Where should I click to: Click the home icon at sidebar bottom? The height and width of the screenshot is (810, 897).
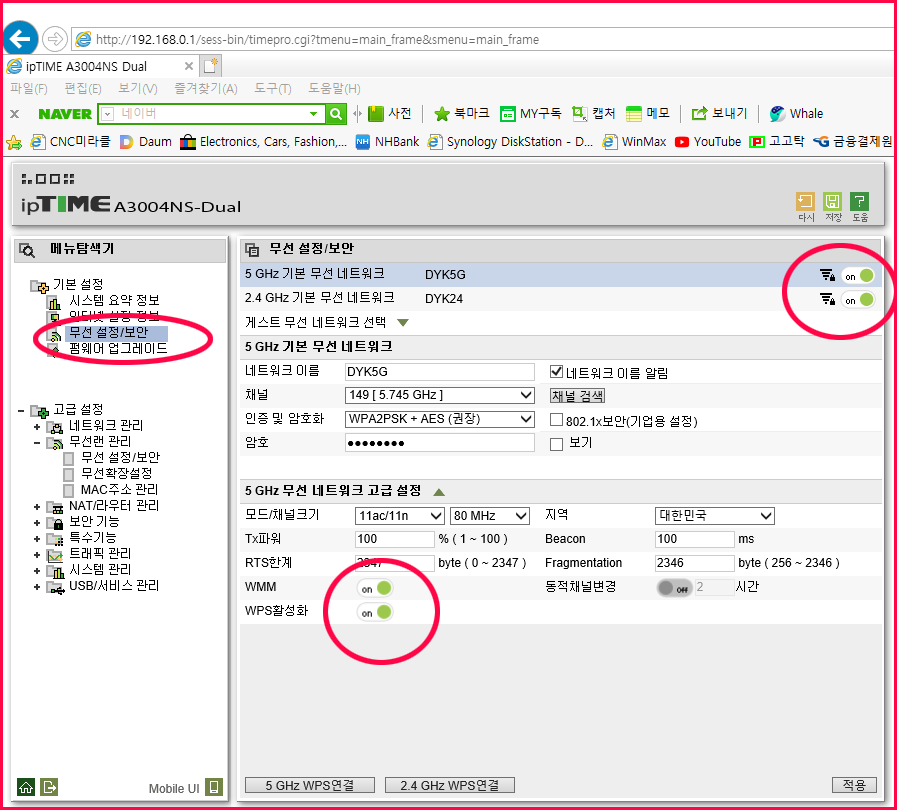(26, 787)
